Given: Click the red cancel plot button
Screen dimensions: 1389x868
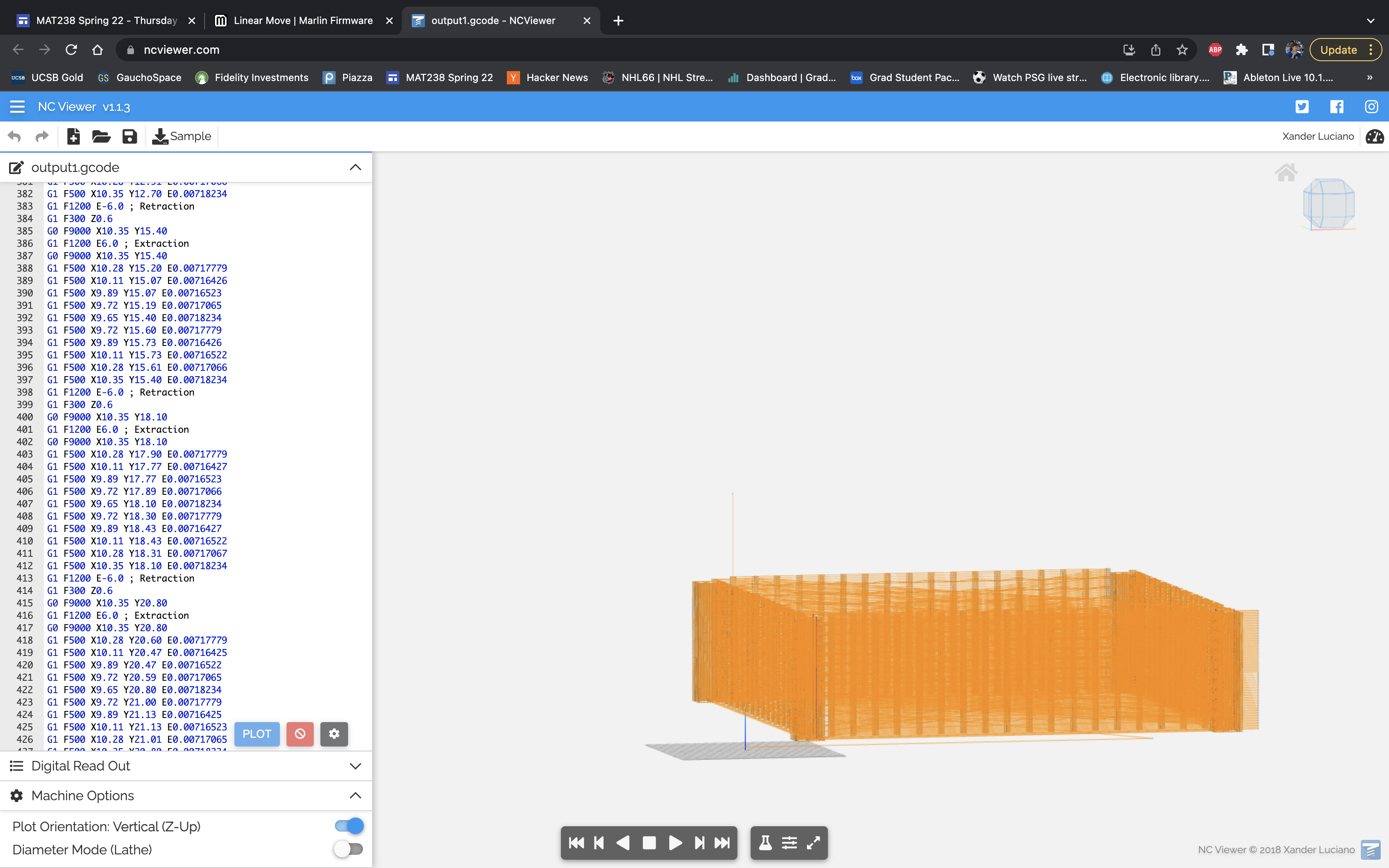Looking at the screenshot, I should (x=300, y=734).
